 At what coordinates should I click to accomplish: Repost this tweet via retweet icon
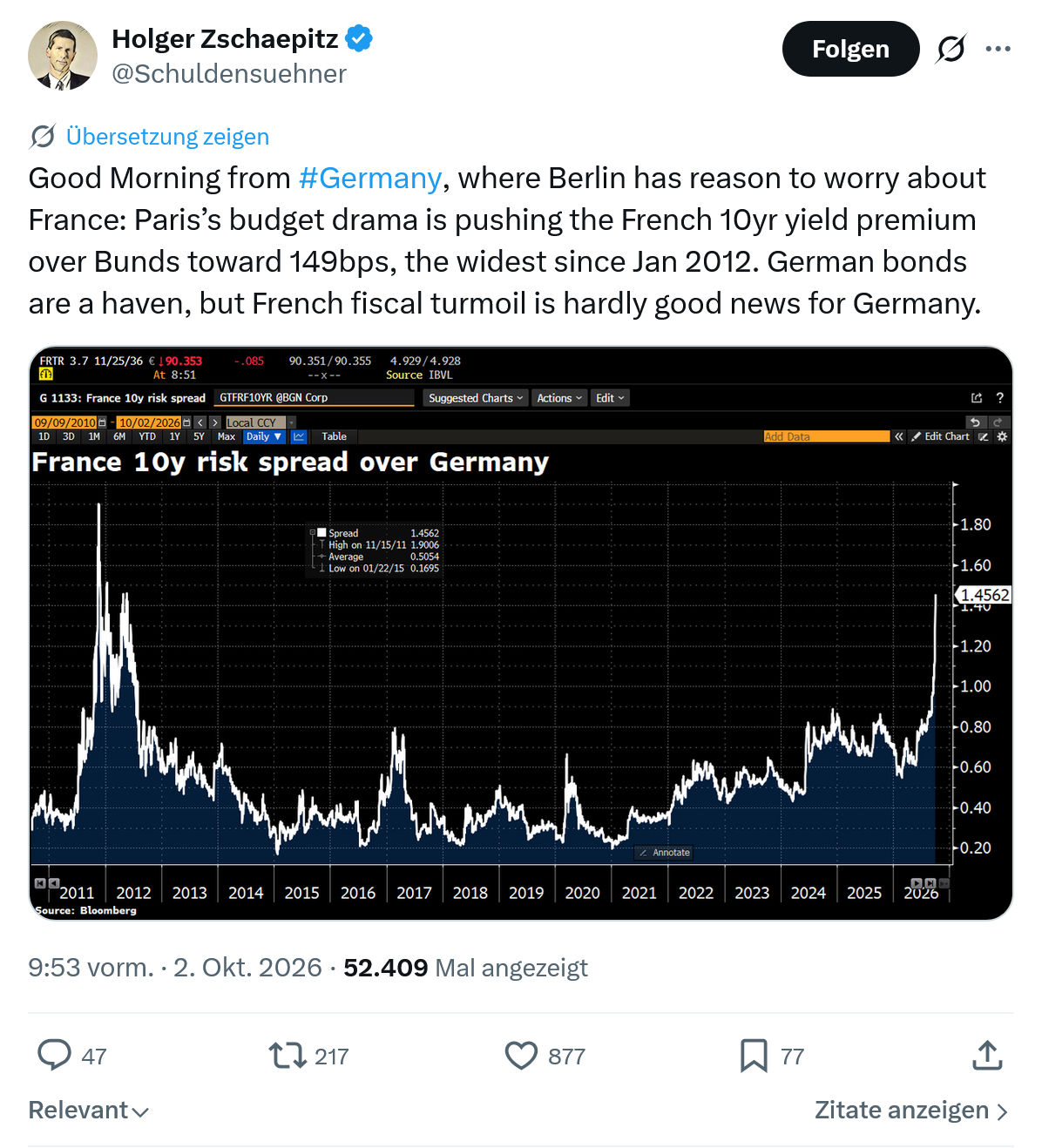tap(287, 1056)
